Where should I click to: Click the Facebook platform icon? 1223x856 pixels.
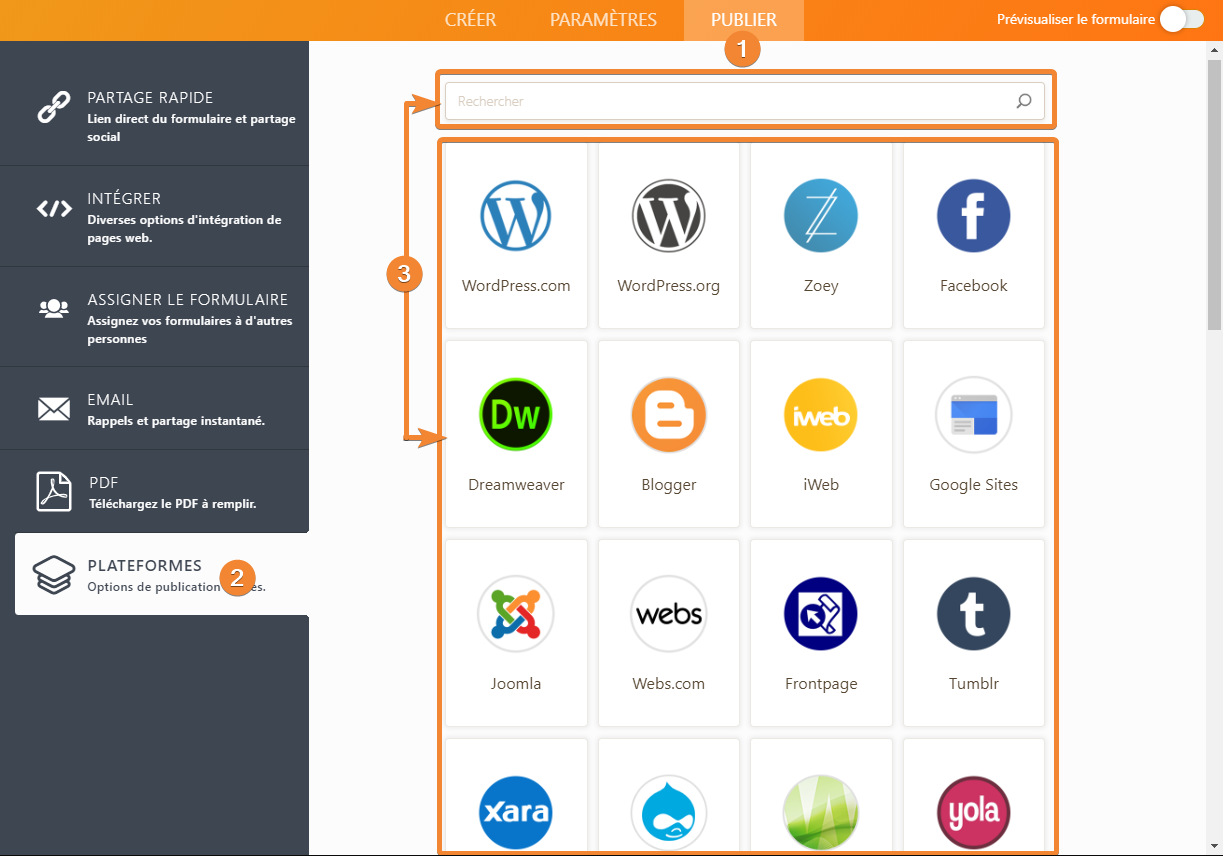coord(974,215)
